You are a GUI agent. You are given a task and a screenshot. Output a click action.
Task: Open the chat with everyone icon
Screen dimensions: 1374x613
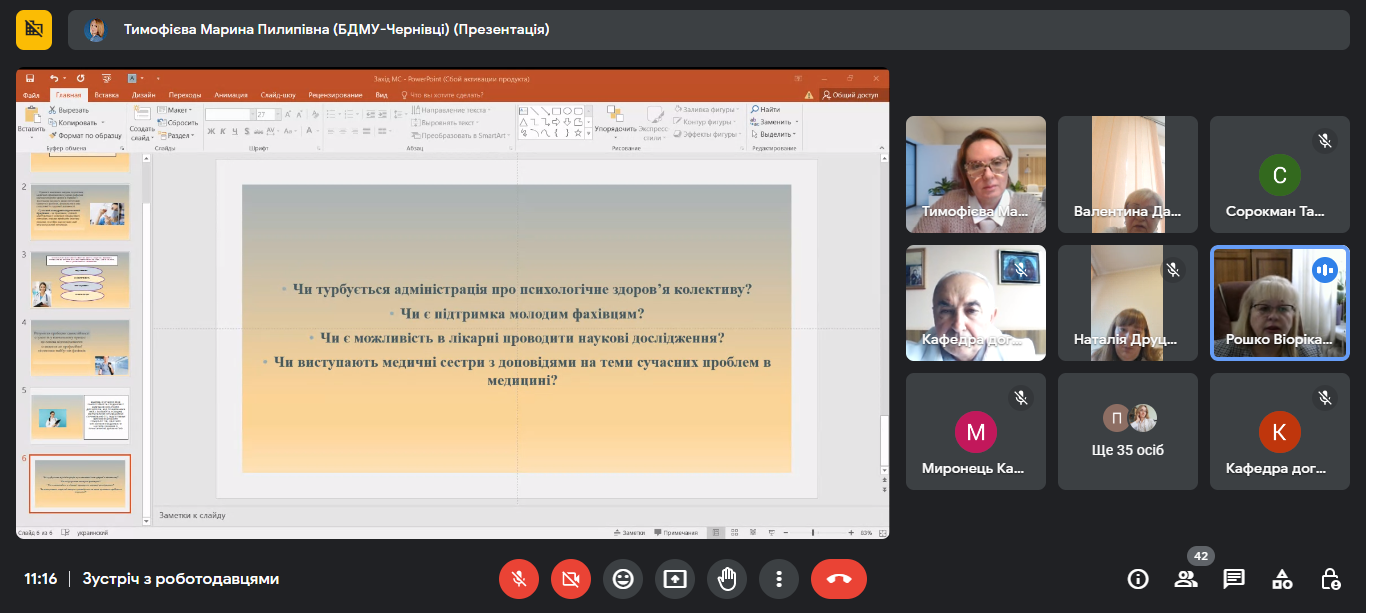(x=1234, y=579)
